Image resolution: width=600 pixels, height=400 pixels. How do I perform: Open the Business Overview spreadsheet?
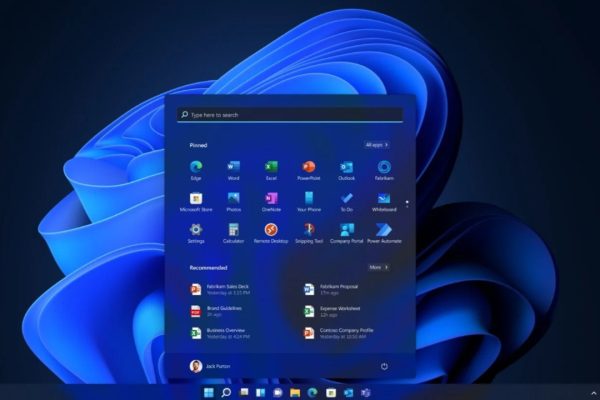(x=220, y=333)
